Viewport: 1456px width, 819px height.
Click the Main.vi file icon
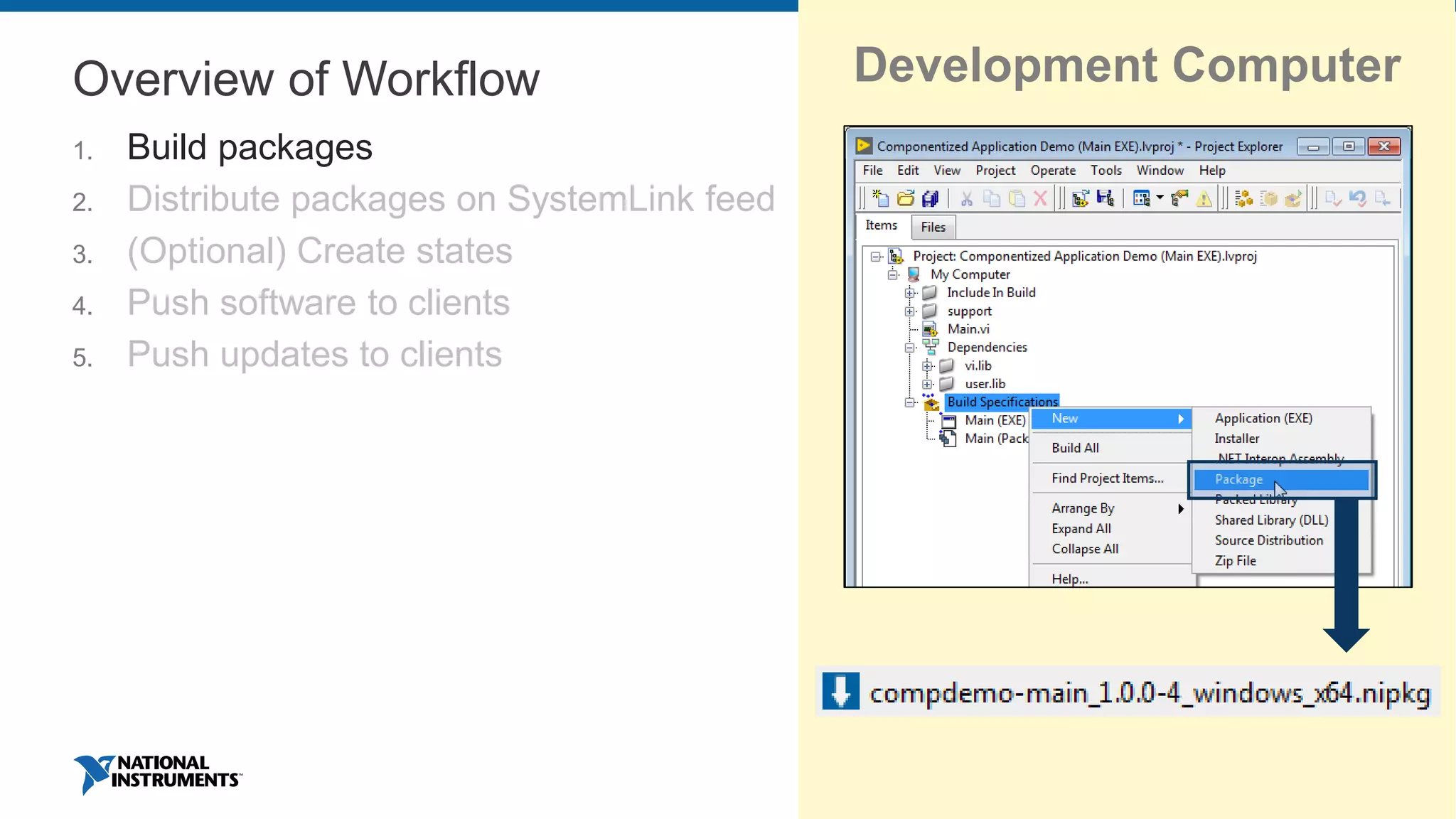pos(930,329)
